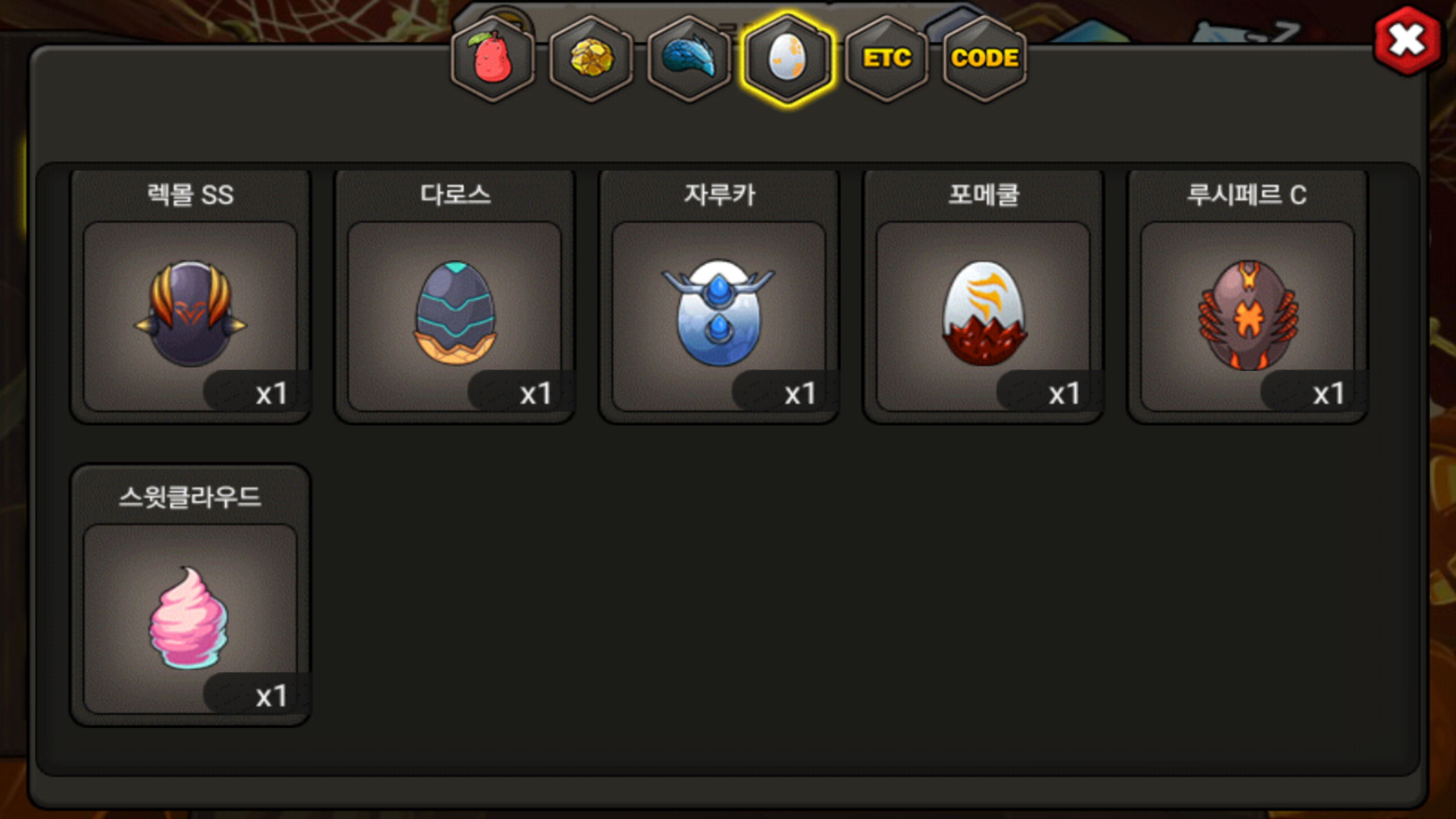Switch to the gold nugget tab

[x=591, y=58]
